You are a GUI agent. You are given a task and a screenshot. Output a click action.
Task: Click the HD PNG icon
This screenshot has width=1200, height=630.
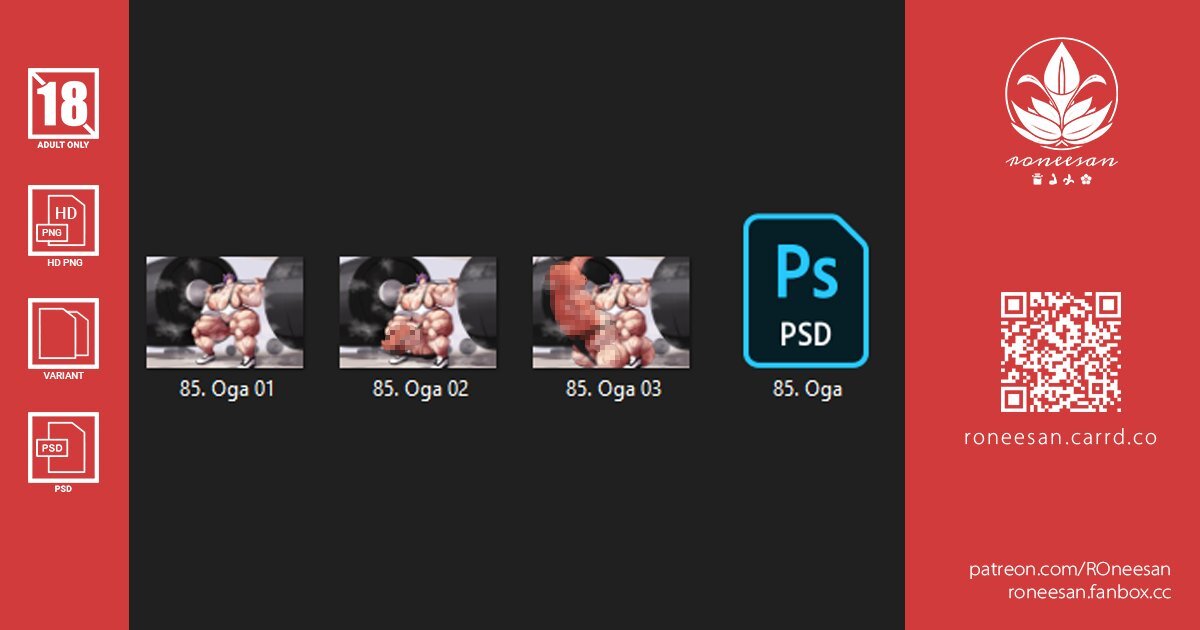point(64,220)
